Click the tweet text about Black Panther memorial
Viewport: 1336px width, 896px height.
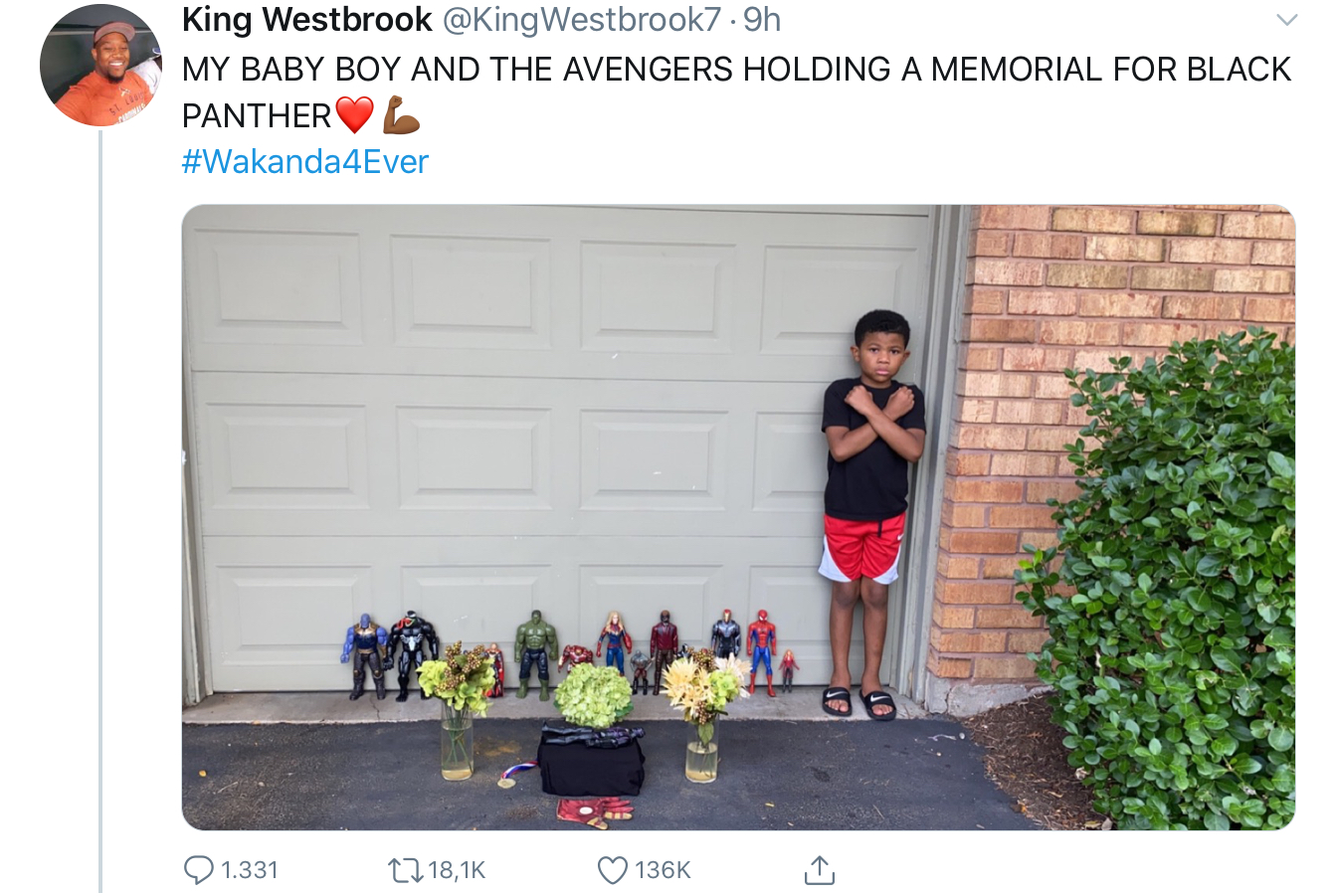(x=736, y=91)
